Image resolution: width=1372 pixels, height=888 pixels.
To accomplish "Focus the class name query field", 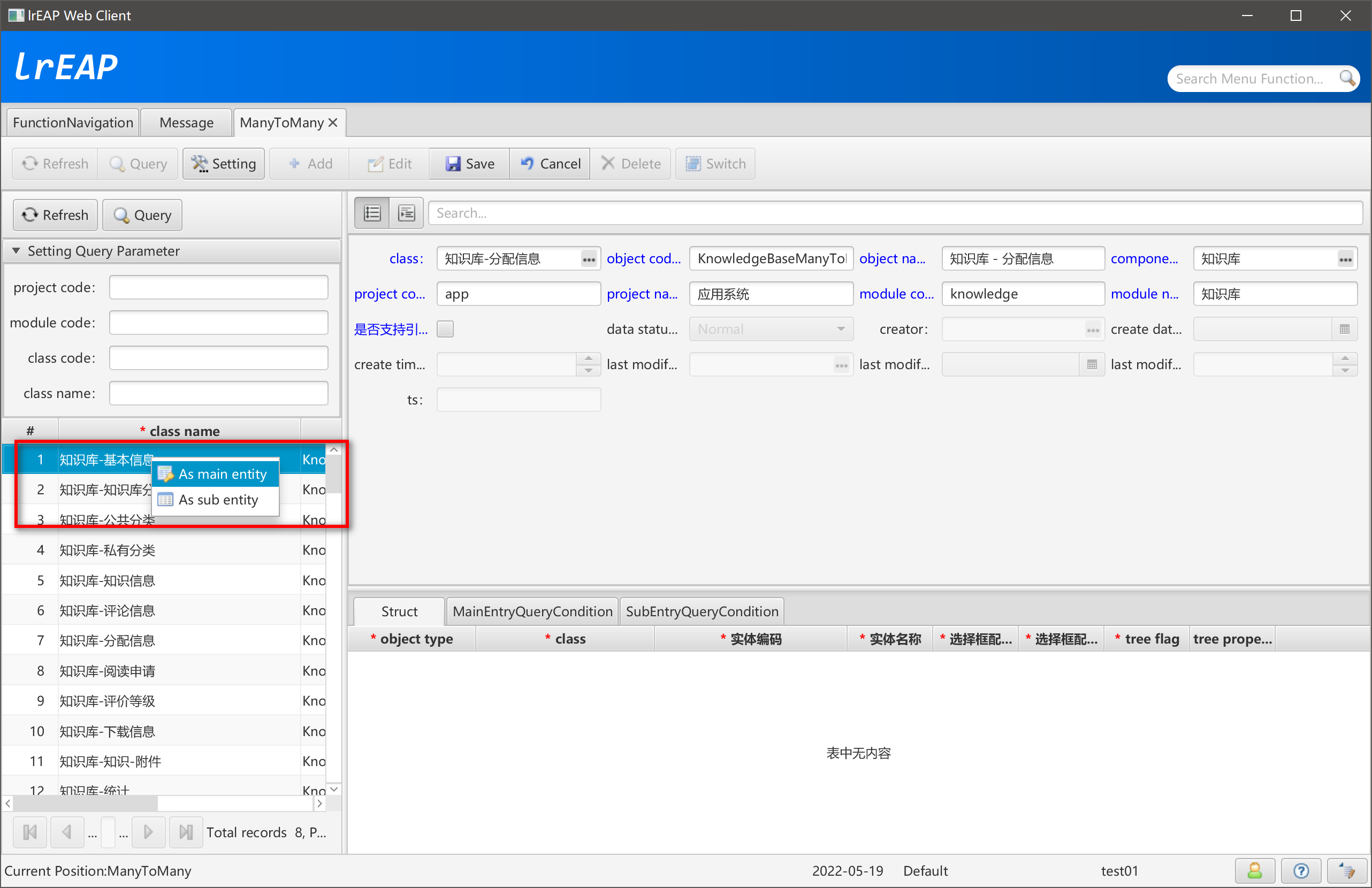I will pyautogui.click(x=218, y=394).
